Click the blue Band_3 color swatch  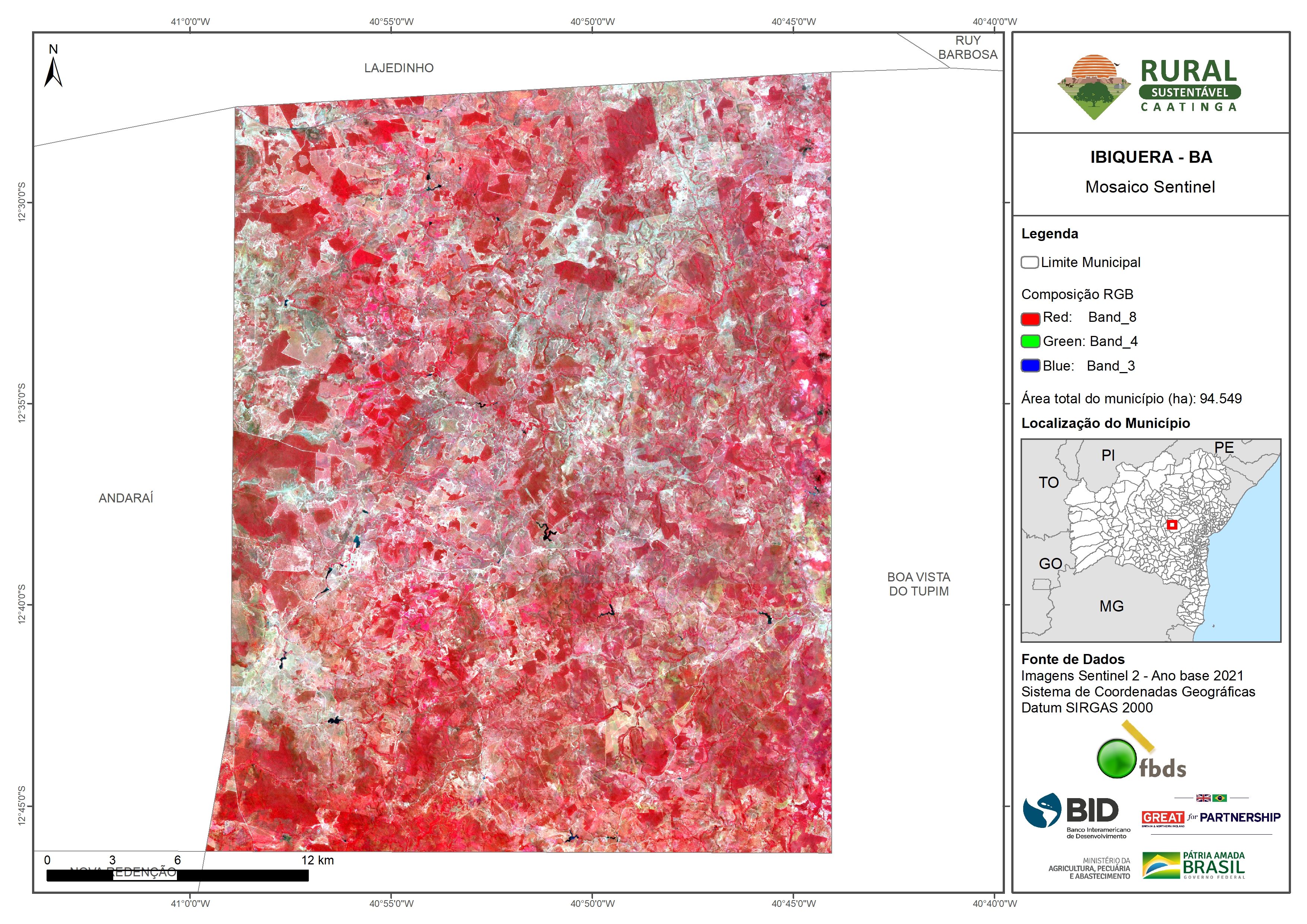click(x=1030, y=366)
